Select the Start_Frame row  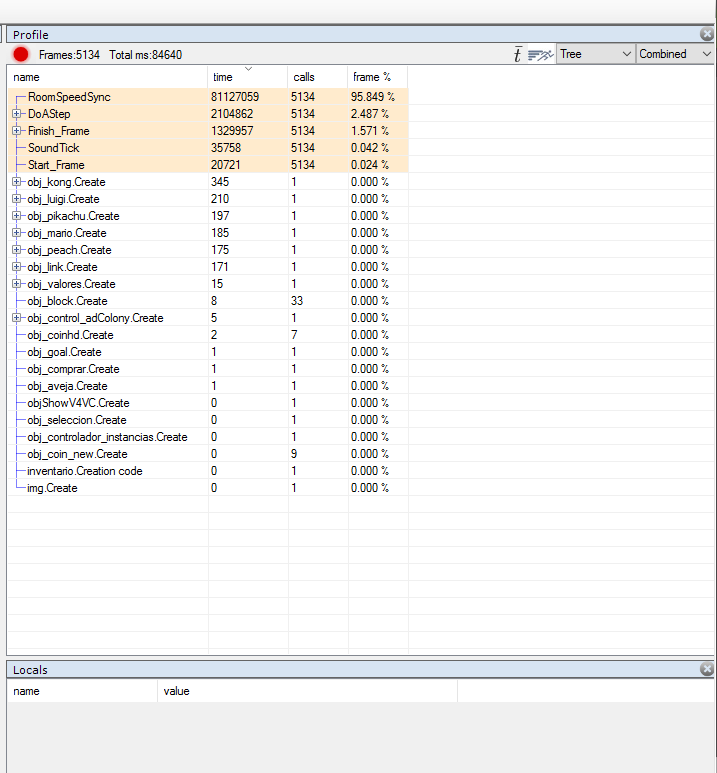[x=208, y=165]
